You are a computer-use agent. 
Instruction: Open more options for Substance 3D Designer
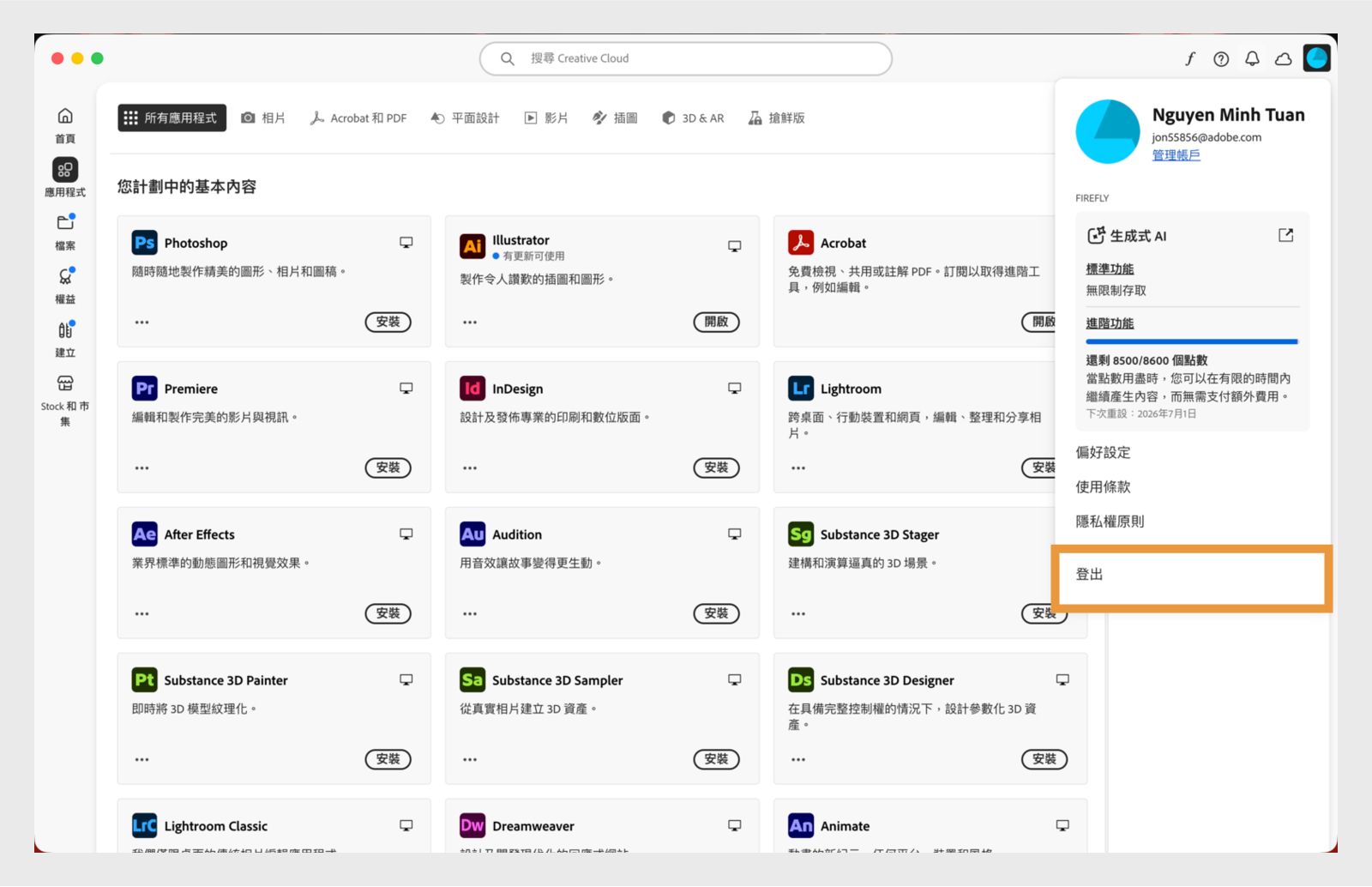tap(798, 760)
